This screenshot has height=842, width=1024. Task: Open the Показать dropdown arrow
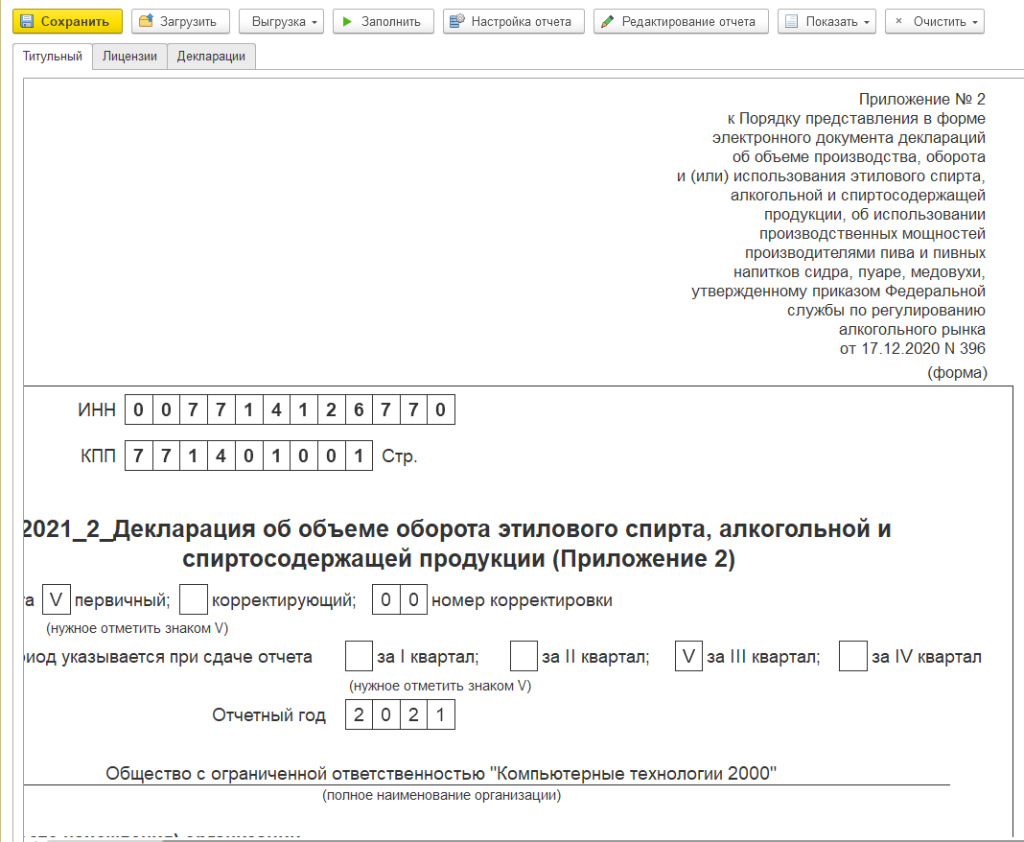coord(866,22)
